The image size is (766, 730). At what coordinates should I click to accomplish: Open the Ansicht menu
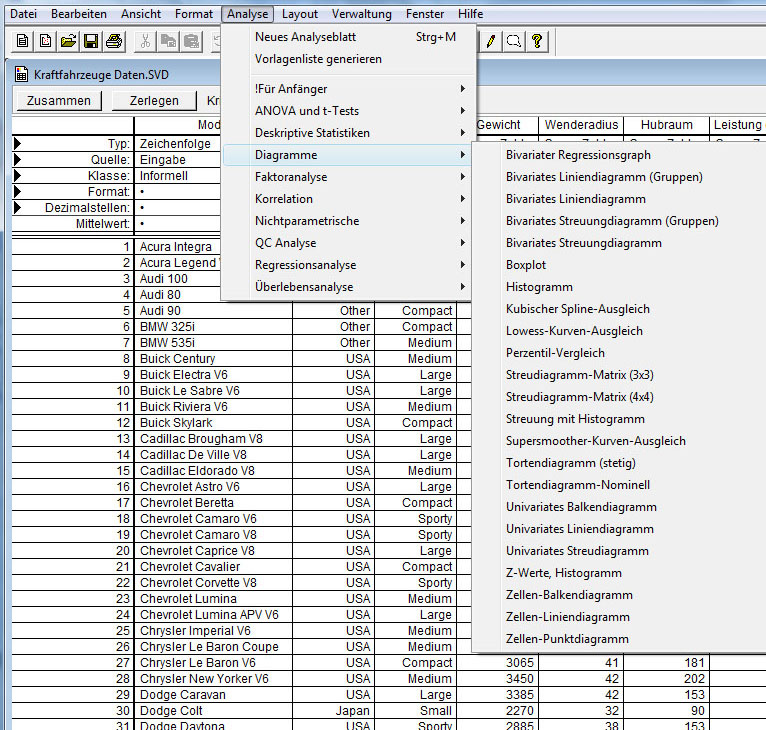141,14
